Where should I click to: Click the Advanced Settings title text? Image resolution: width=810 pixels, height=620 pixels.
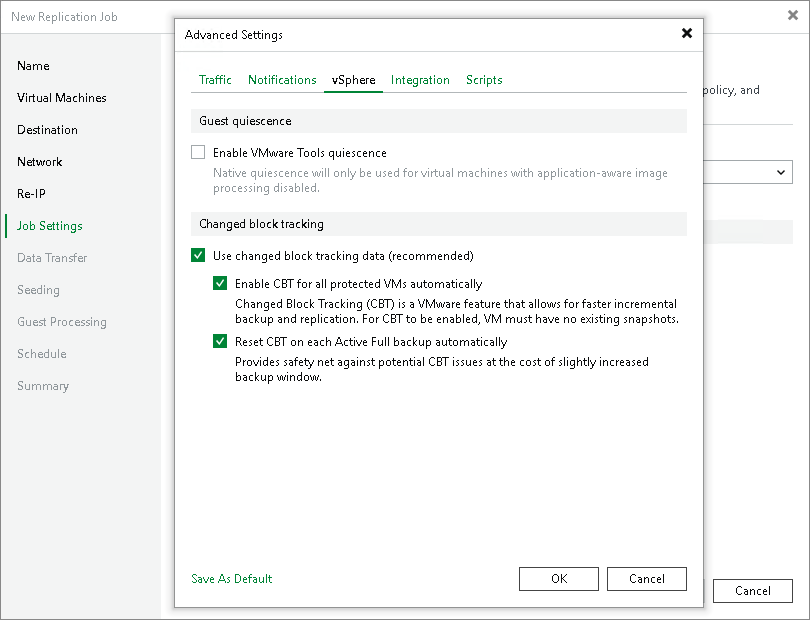(233, 35)
